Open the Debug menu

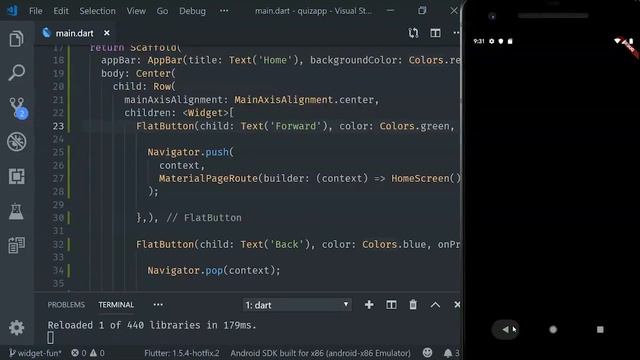192,11
